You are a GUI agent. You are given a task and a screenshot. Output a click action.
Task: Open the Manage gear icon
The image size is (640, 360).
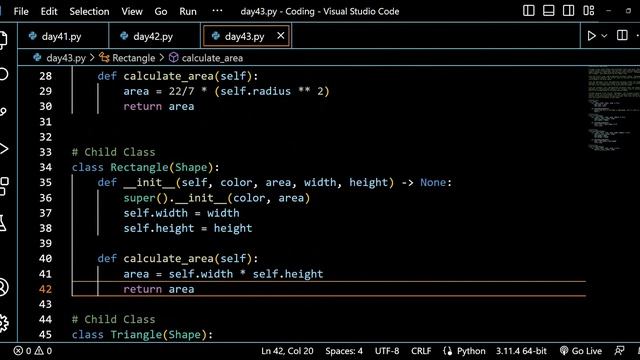[3, 323]
